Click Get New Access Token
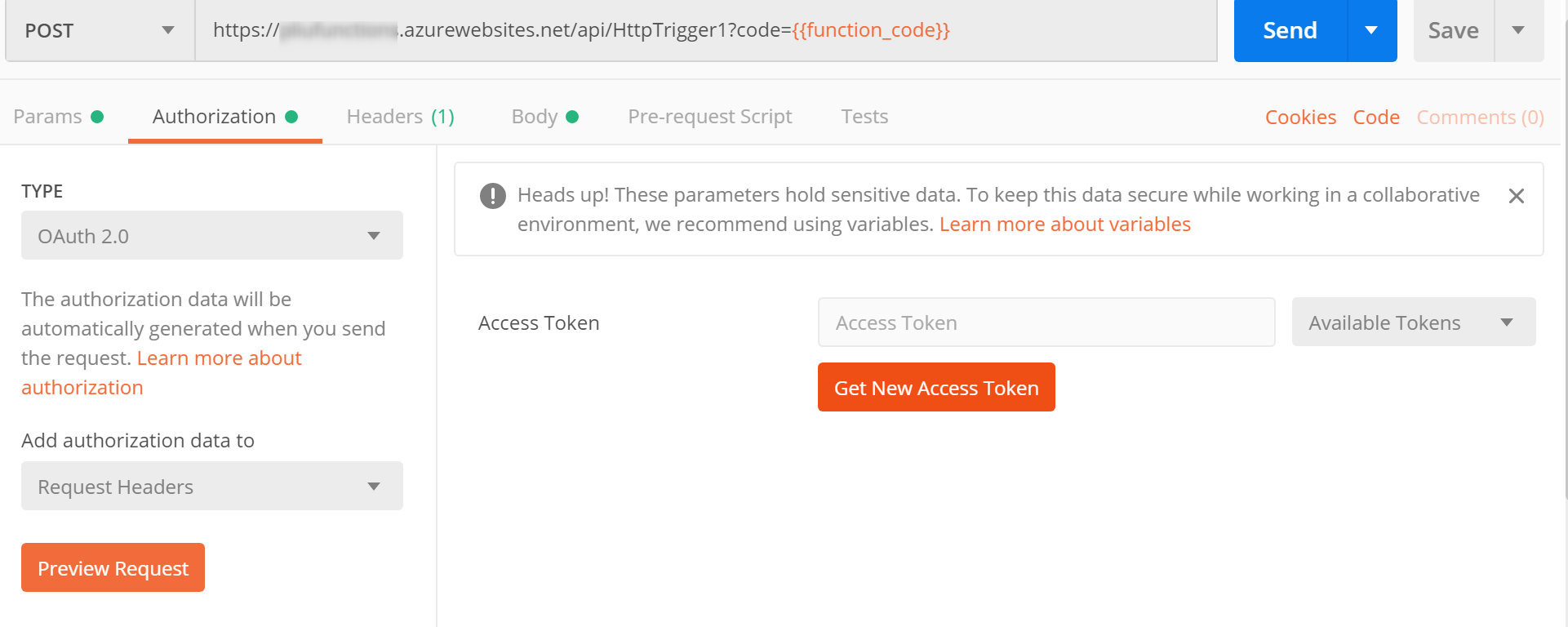The height and width of the screenshot is (627, 1568). point(936,387)
